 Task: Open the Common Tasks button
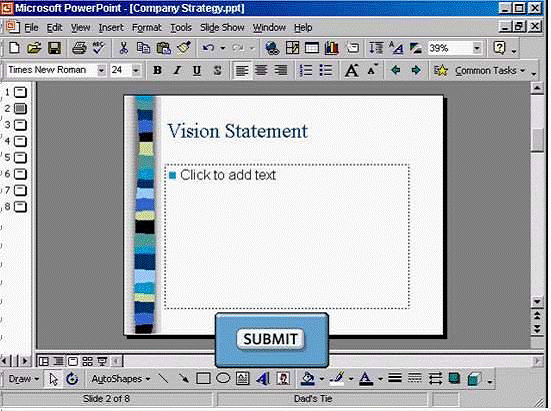[x=490, y=71]
